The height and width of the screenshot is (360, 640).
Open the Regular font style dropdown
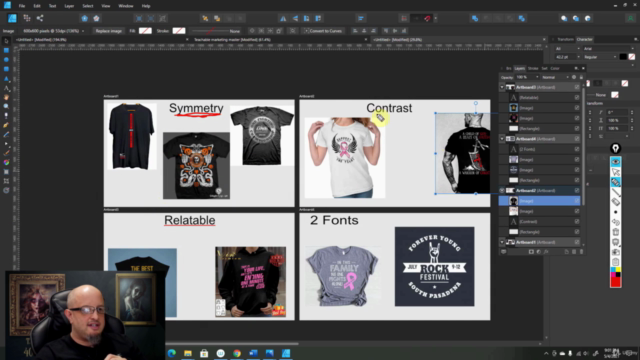point(600,57)
